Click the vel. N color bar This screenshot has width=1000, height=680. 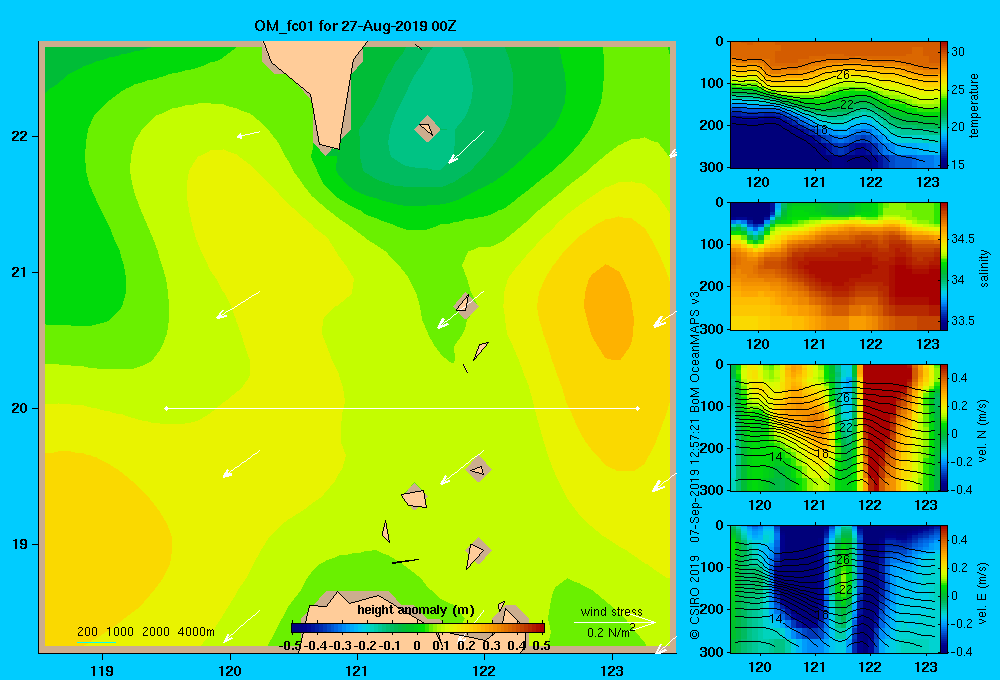(944, 427)
